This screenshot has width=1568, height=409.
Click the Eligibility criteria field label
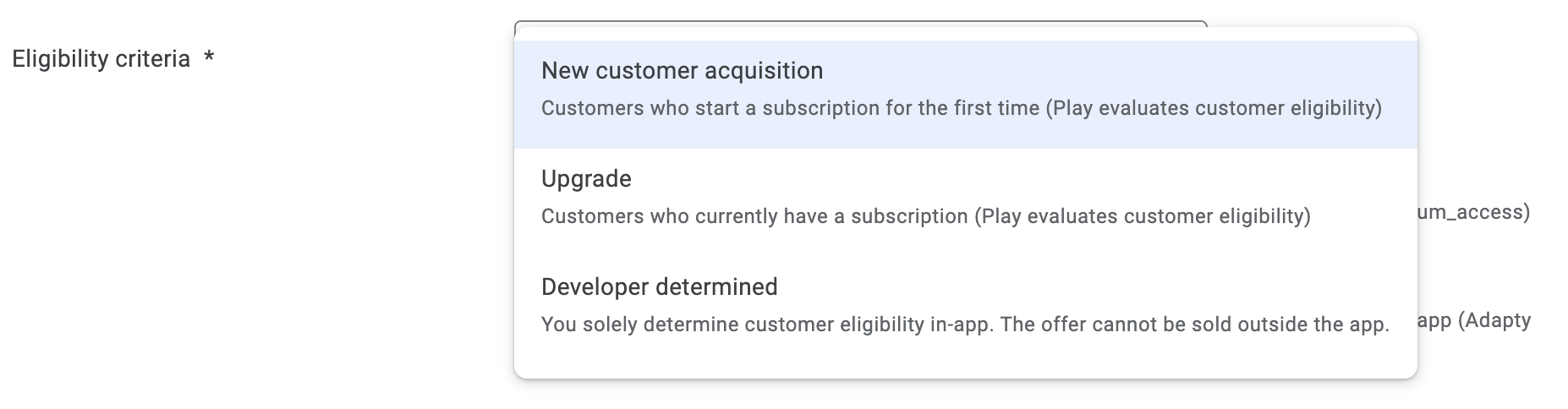101,59
